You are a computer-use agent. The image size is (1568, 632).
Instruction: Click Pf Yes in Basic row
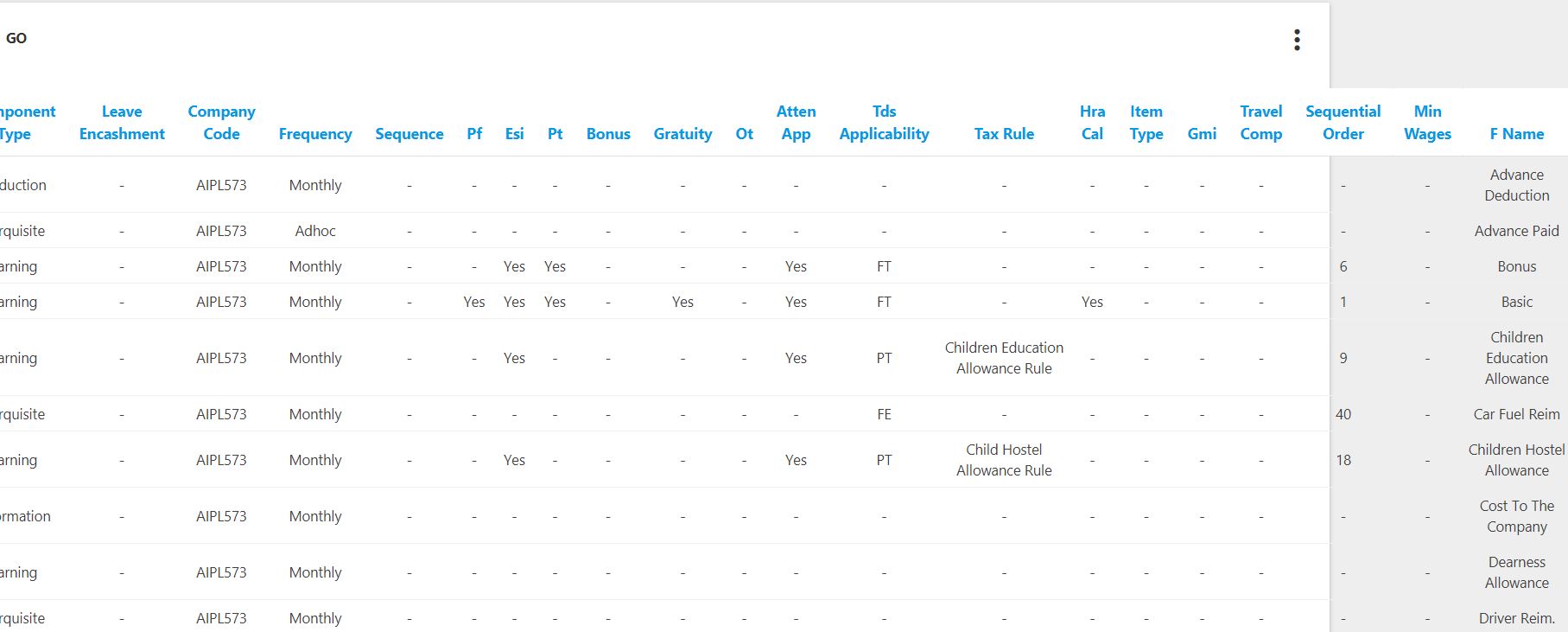(x=474, y=302)
